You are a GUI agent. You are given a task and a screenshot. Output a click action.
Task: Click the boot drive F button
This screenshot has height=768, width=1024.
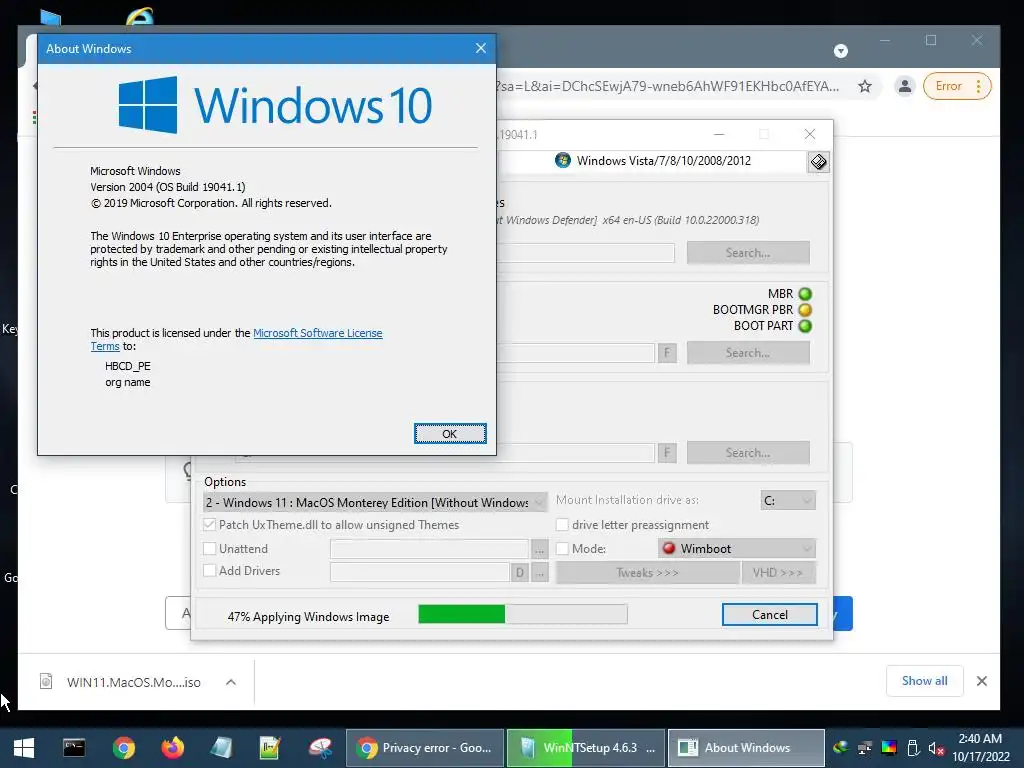coord(667,353)
